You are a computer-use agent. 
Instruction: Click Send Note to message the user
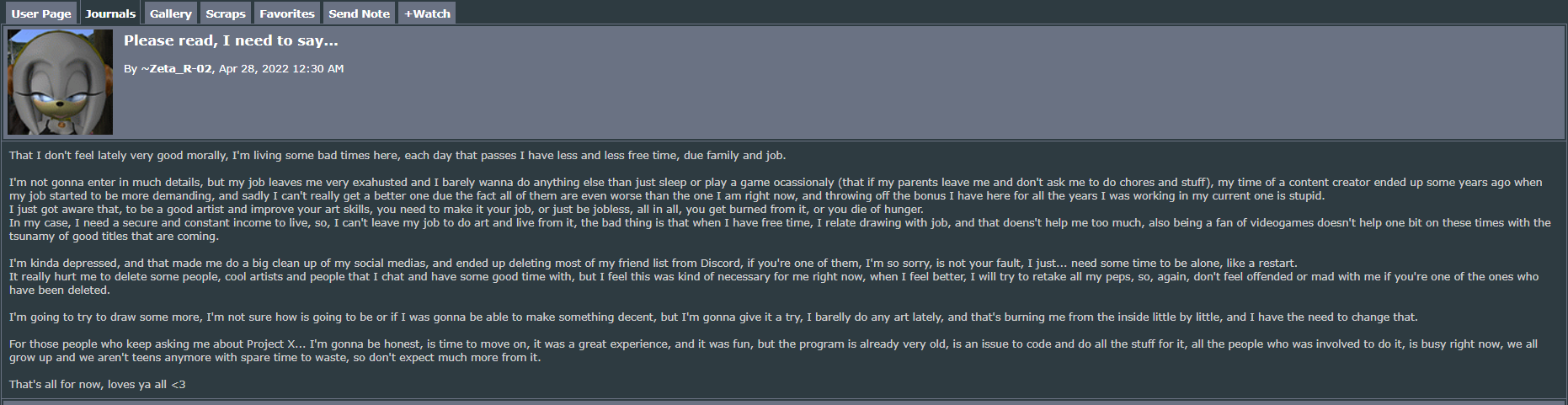[x=359, y=13]
